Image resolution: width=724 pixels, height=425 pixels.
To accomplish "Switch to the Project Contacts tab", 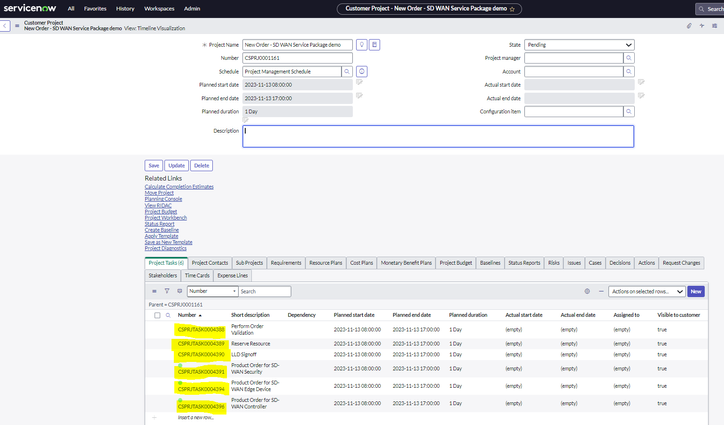I will 210,263.
